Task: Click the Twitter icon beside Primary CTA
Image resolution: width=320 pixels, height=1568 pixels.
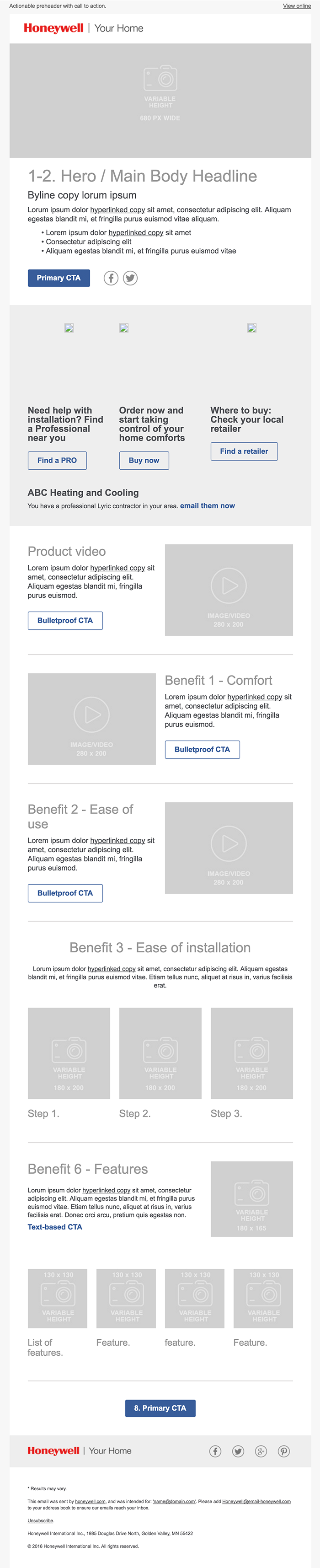Action: [x=130, y=278]
